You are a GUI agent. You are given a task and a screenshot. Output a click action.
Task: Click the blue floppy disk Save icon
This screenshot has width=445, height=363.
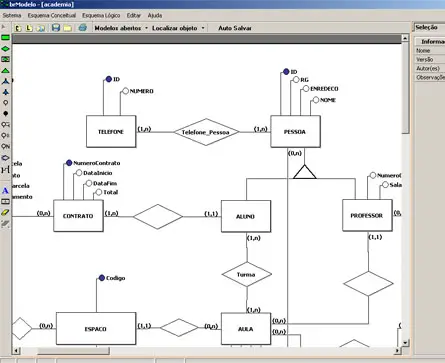(x=56, y=28)
